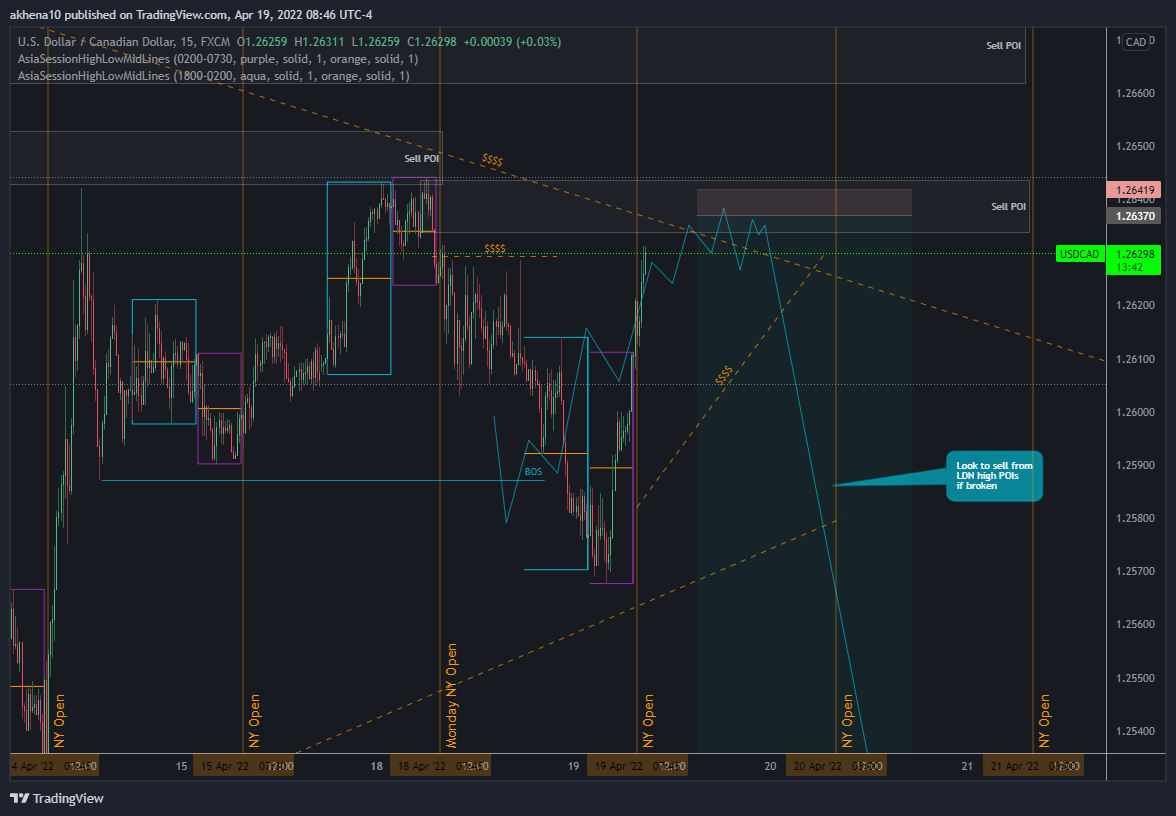This screenshot has width=1176, height=816.
Task: Click the 1.26500 price axis value
Action: pos(1135,146)
